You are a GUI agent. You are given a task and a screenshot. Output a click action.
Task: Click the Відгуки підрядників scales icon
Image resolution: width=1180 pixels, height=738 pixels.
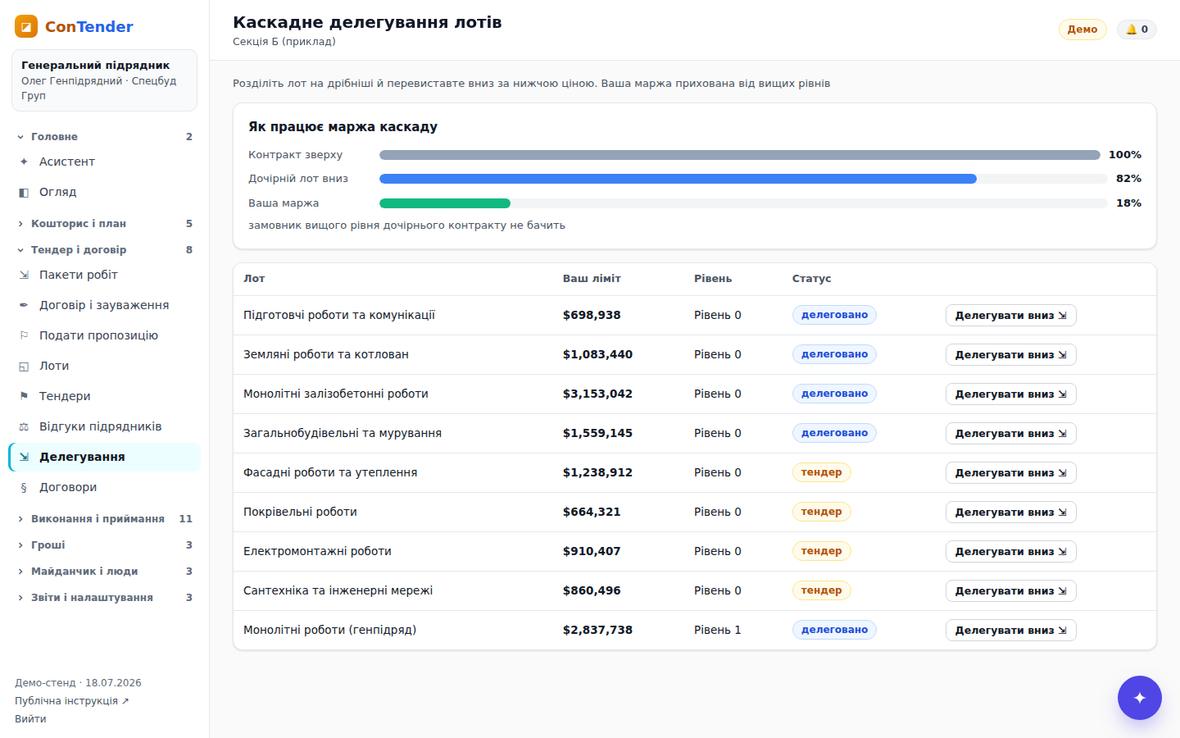23,427
